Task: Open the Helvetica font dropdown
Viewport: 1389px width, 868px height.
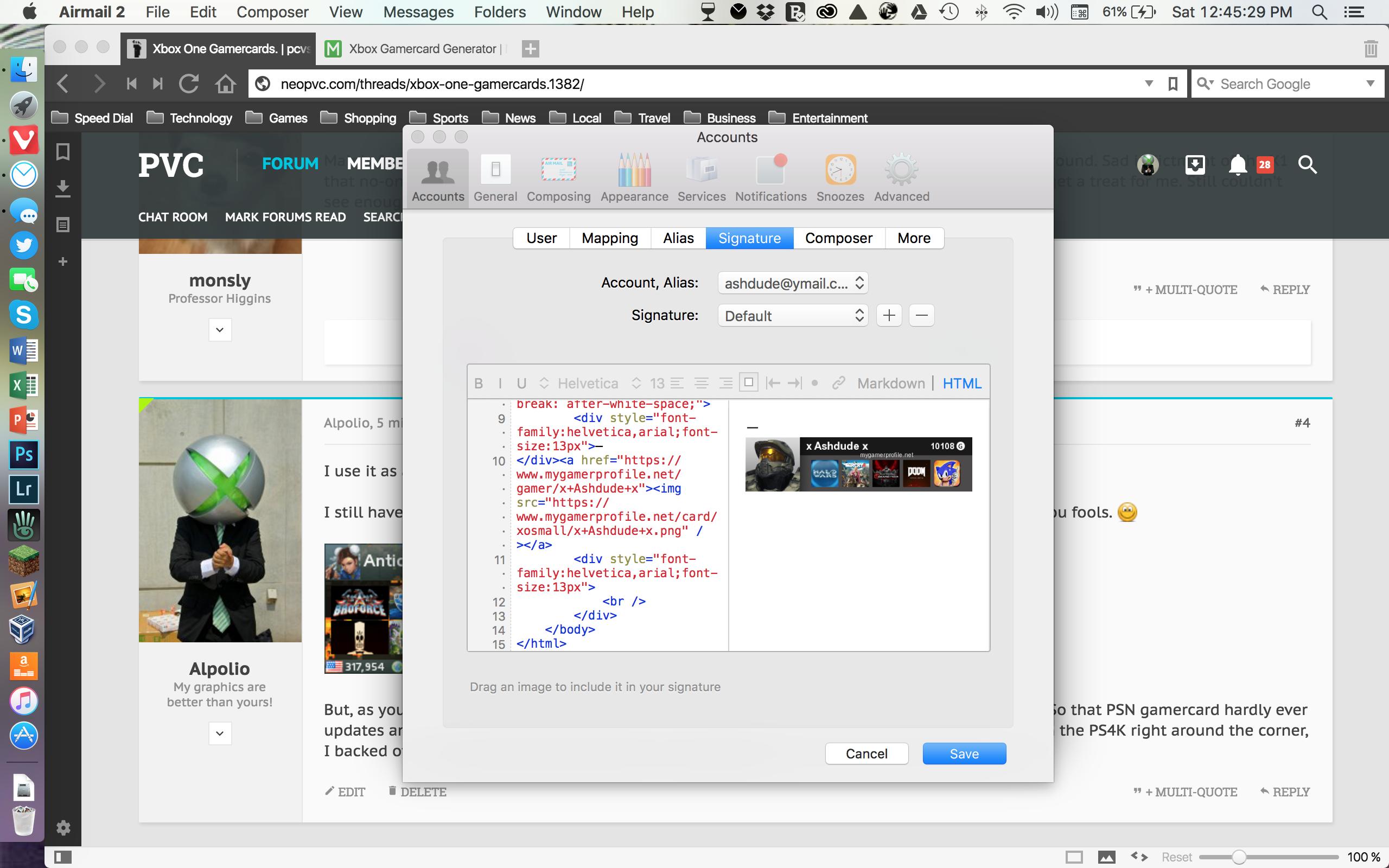Action: (x=578, y=384)
